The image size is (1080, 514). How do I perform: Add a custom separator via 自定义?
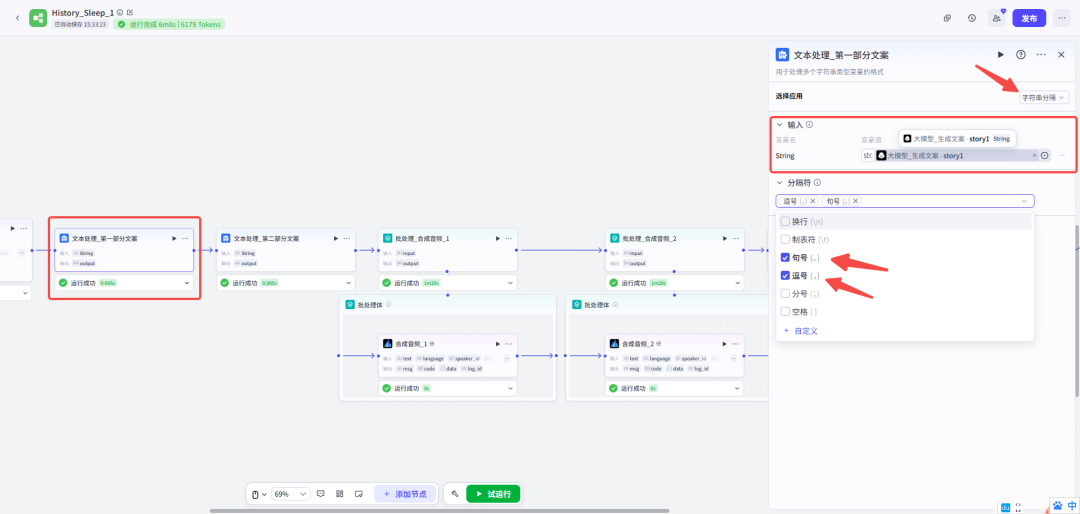tap(800, 331)
